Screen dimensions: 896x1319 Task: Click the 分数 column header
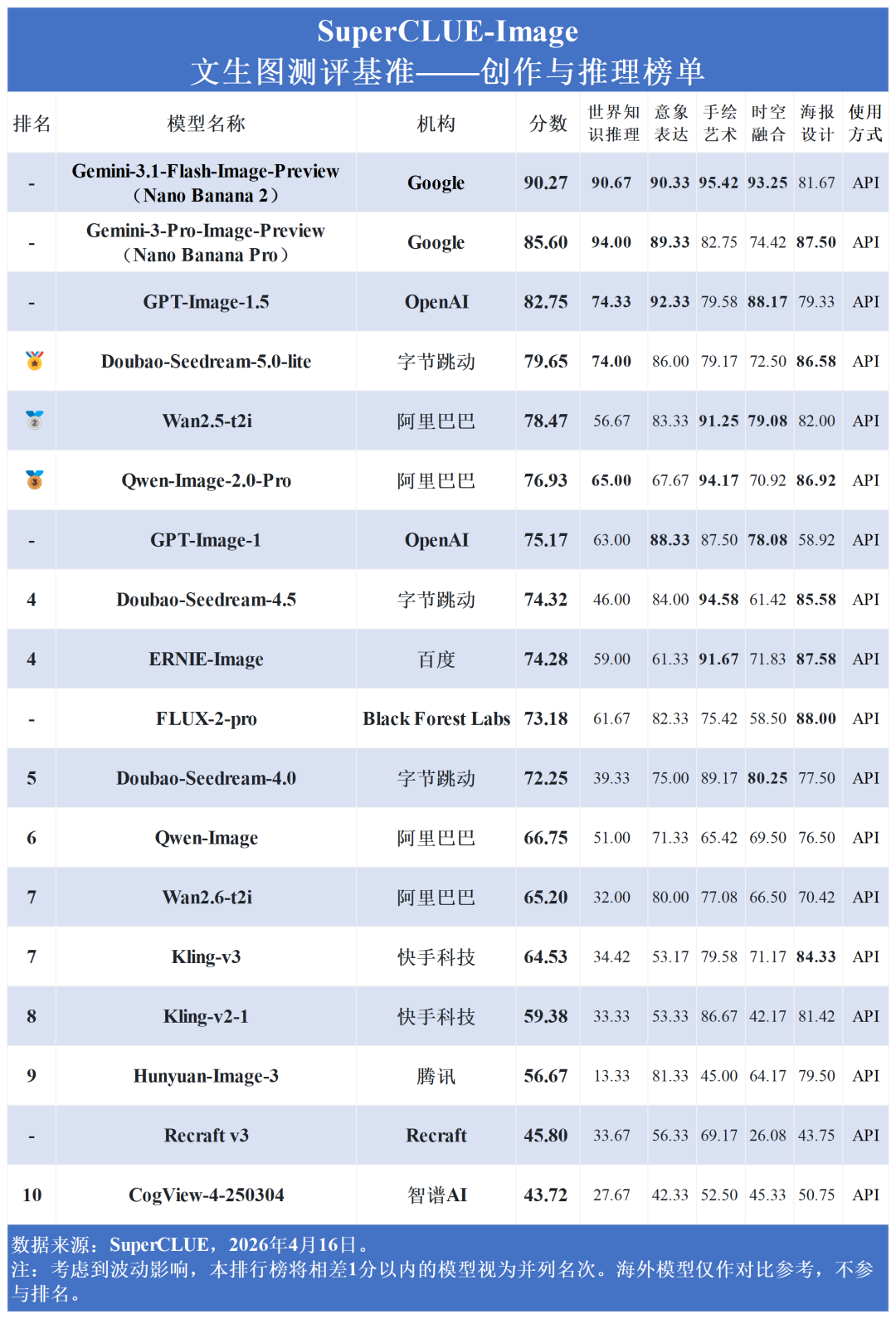point(548,124)
